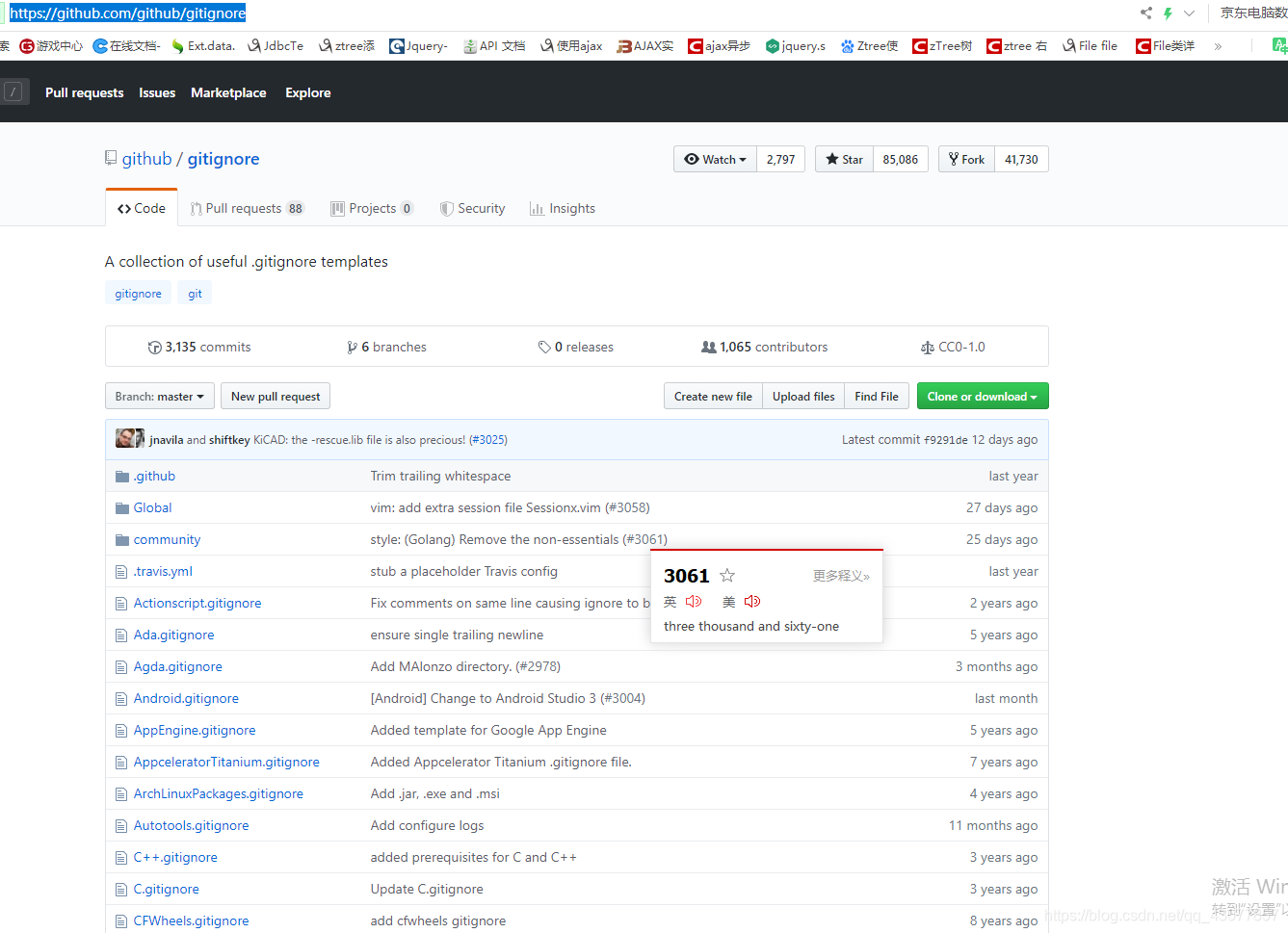Click Create new file button

click(713, 396)
